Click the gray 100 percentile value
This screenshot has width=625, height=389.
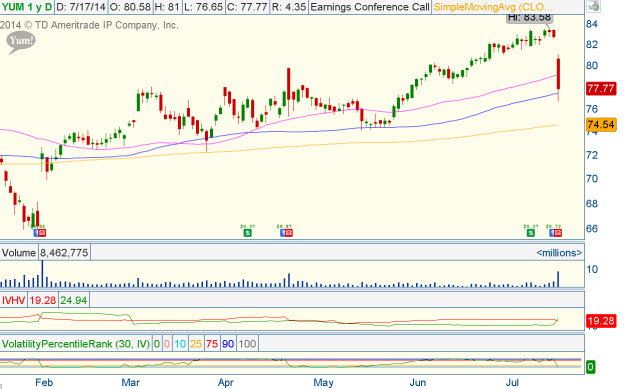coord(247,344)
